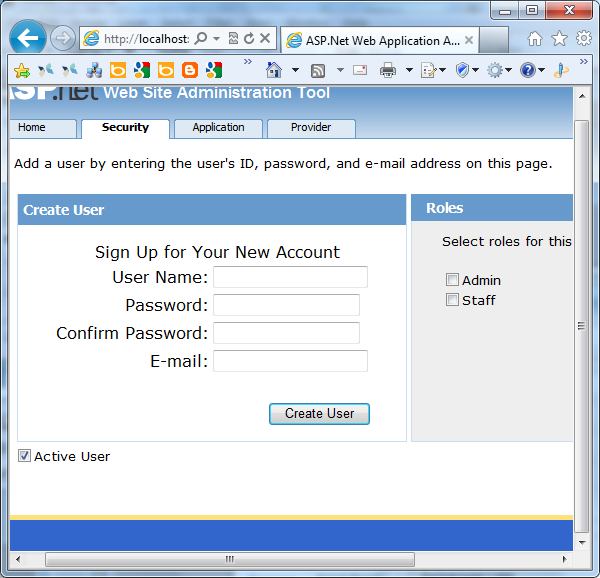Open the browser Tools gear at top right
600x578 pixels.
584,38
